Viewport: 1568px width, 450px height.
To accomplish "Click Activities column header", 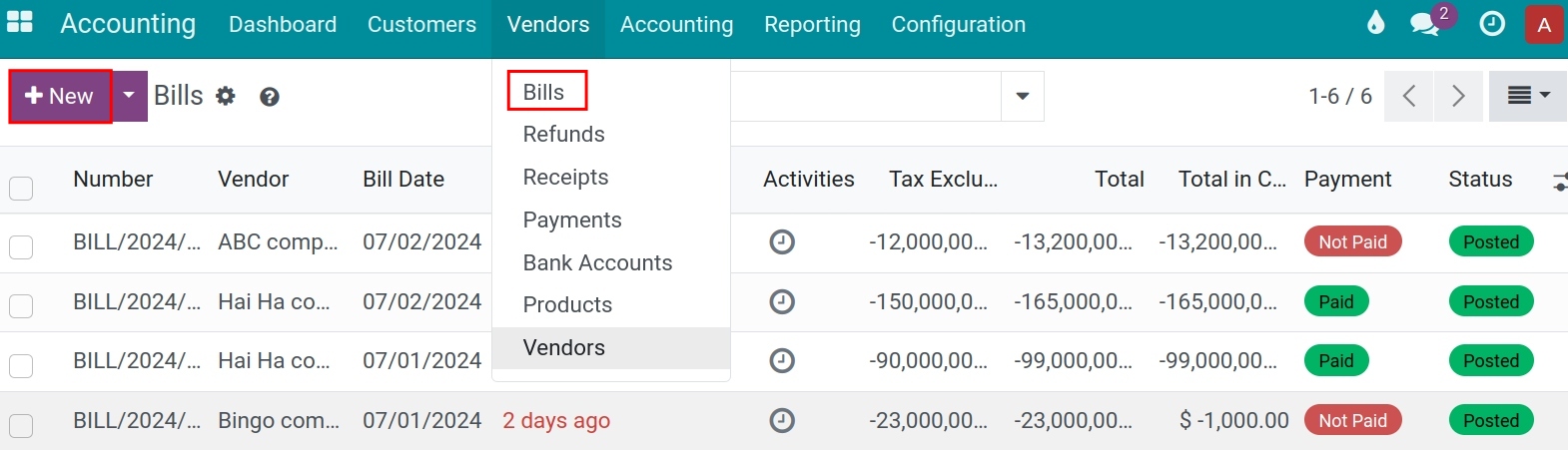I will click(809, 179).
